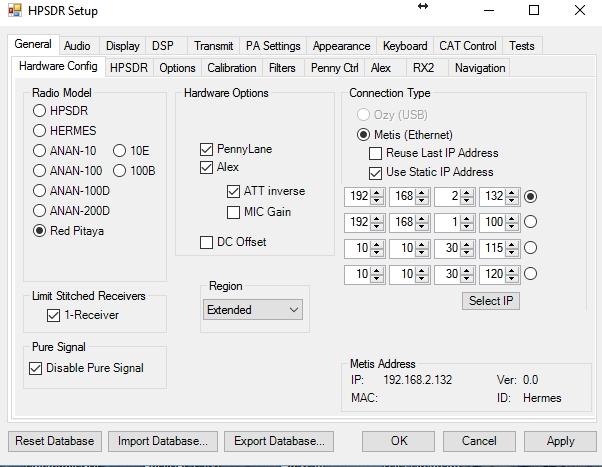Click the Apply button
The width and height of the screenshot is (602, 467).
tap(560, 441)
